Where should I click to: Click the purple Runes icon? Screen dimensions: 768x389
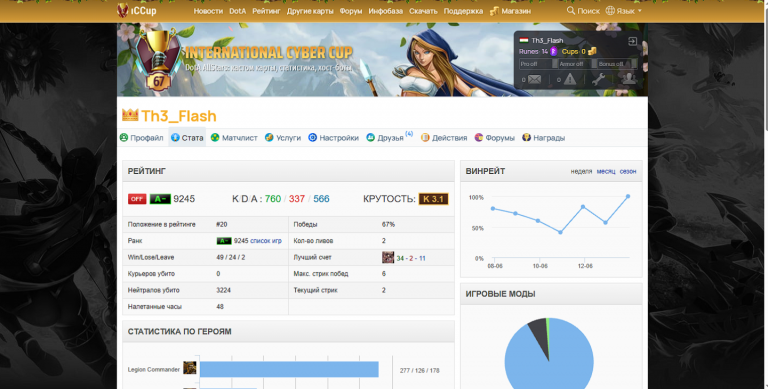point(553,51)
